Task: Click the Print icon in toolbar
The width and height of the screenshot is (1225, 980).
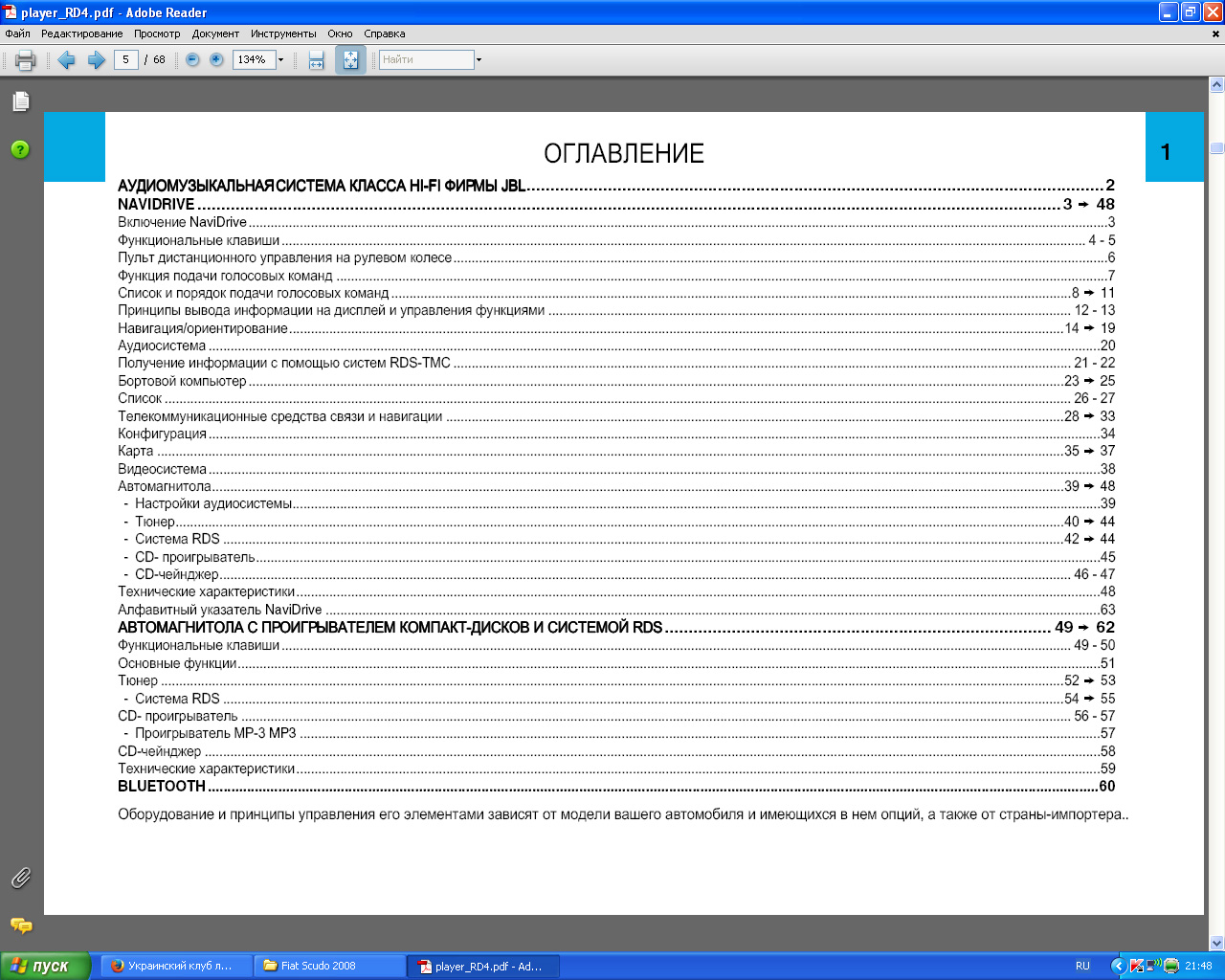Action: pos(26,60)
